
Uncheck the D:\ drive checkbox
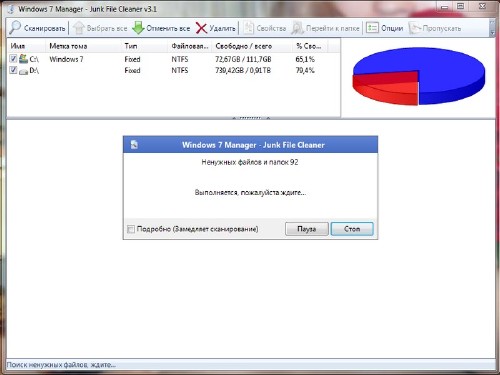coord(13,70)
